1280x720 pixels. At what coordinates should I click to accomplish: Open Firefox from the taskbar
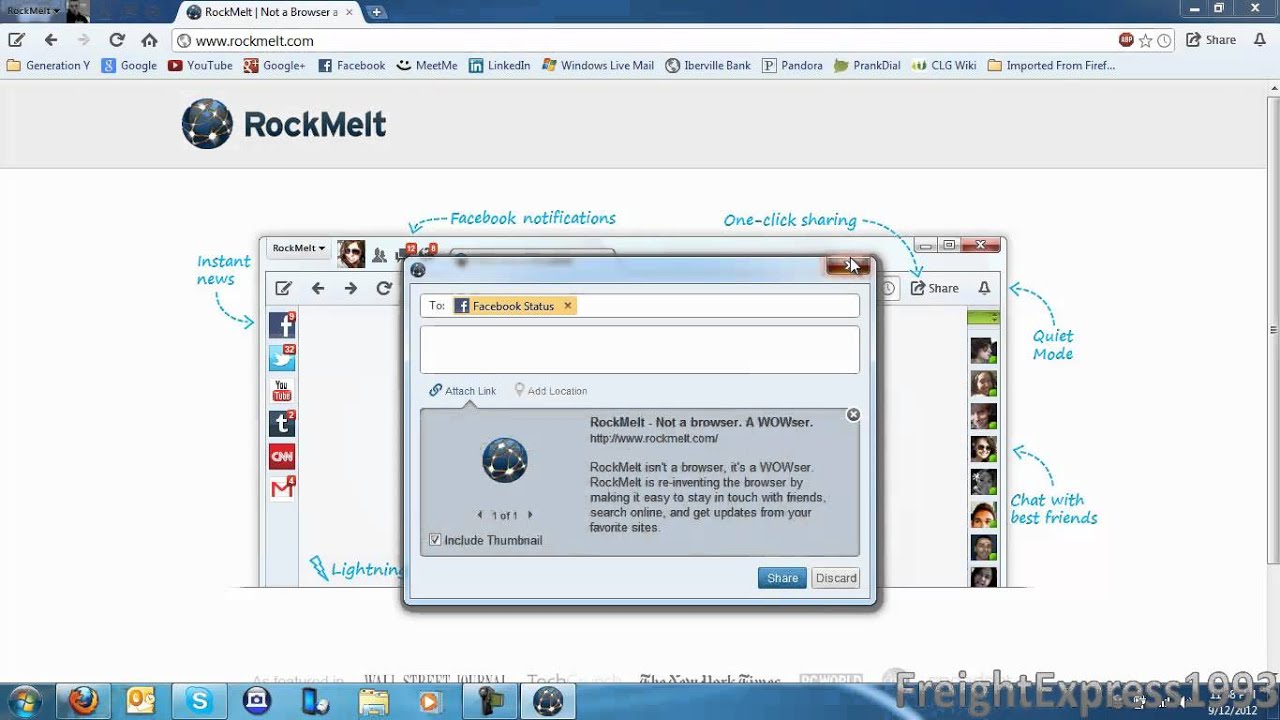83,701
